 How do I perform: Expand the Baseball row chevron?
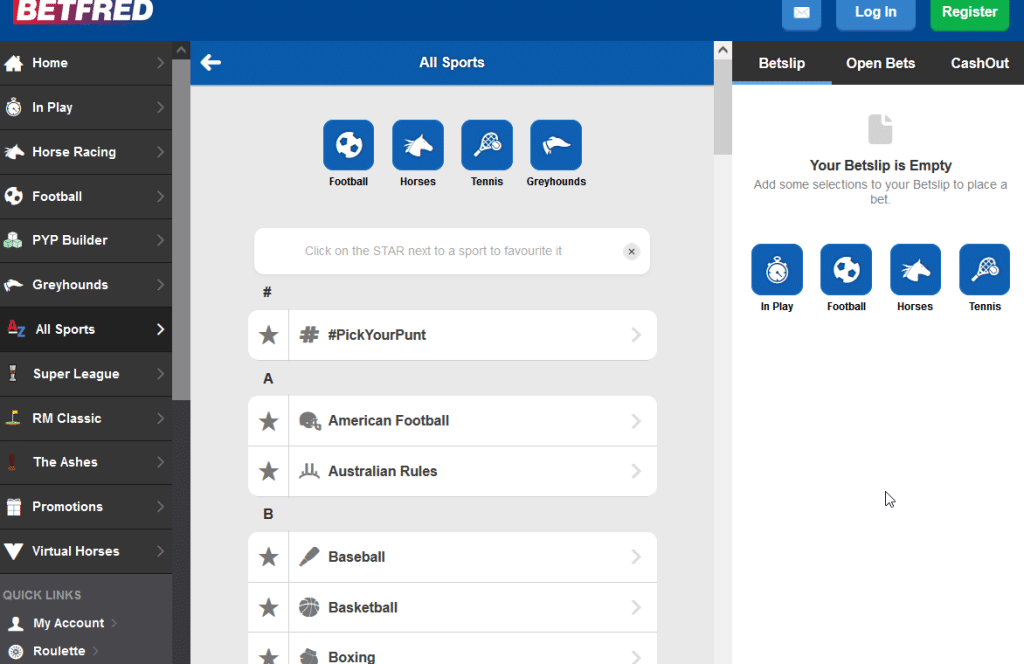coord(636,557)
